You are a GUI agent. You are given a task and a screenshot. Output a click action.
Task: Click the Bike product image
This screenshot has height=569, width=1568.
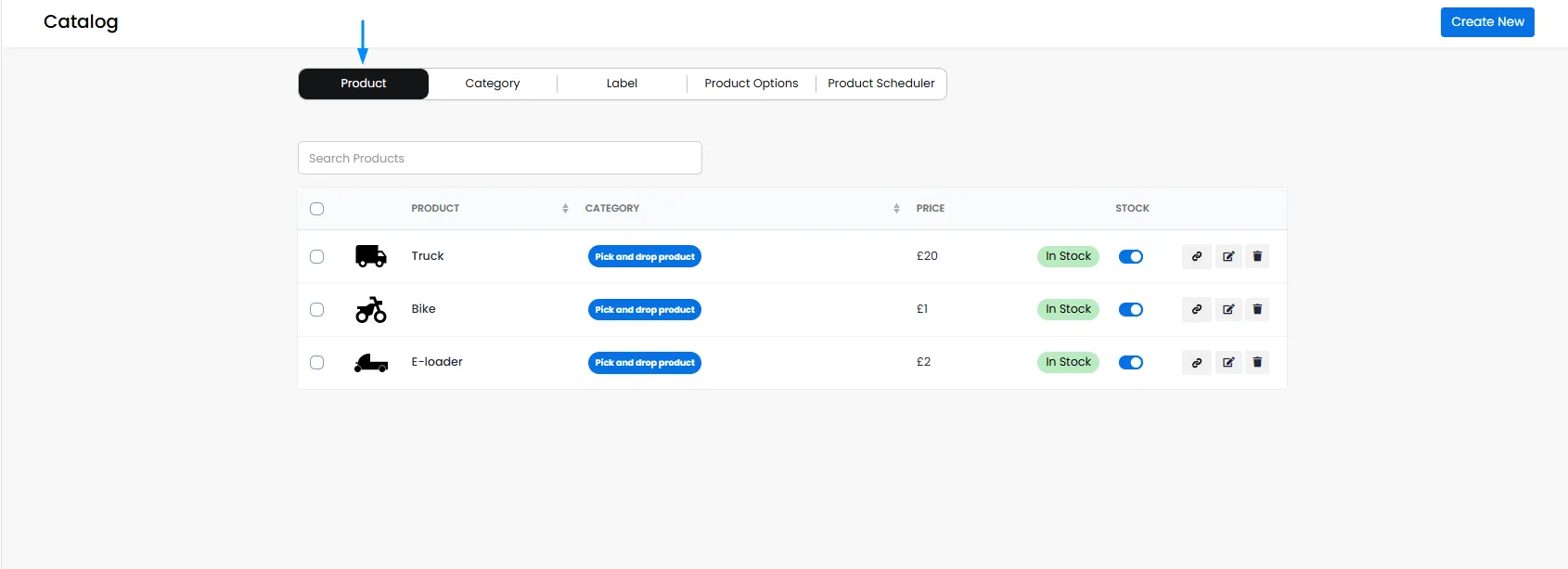pyautogui.click(x=371, y=309)
